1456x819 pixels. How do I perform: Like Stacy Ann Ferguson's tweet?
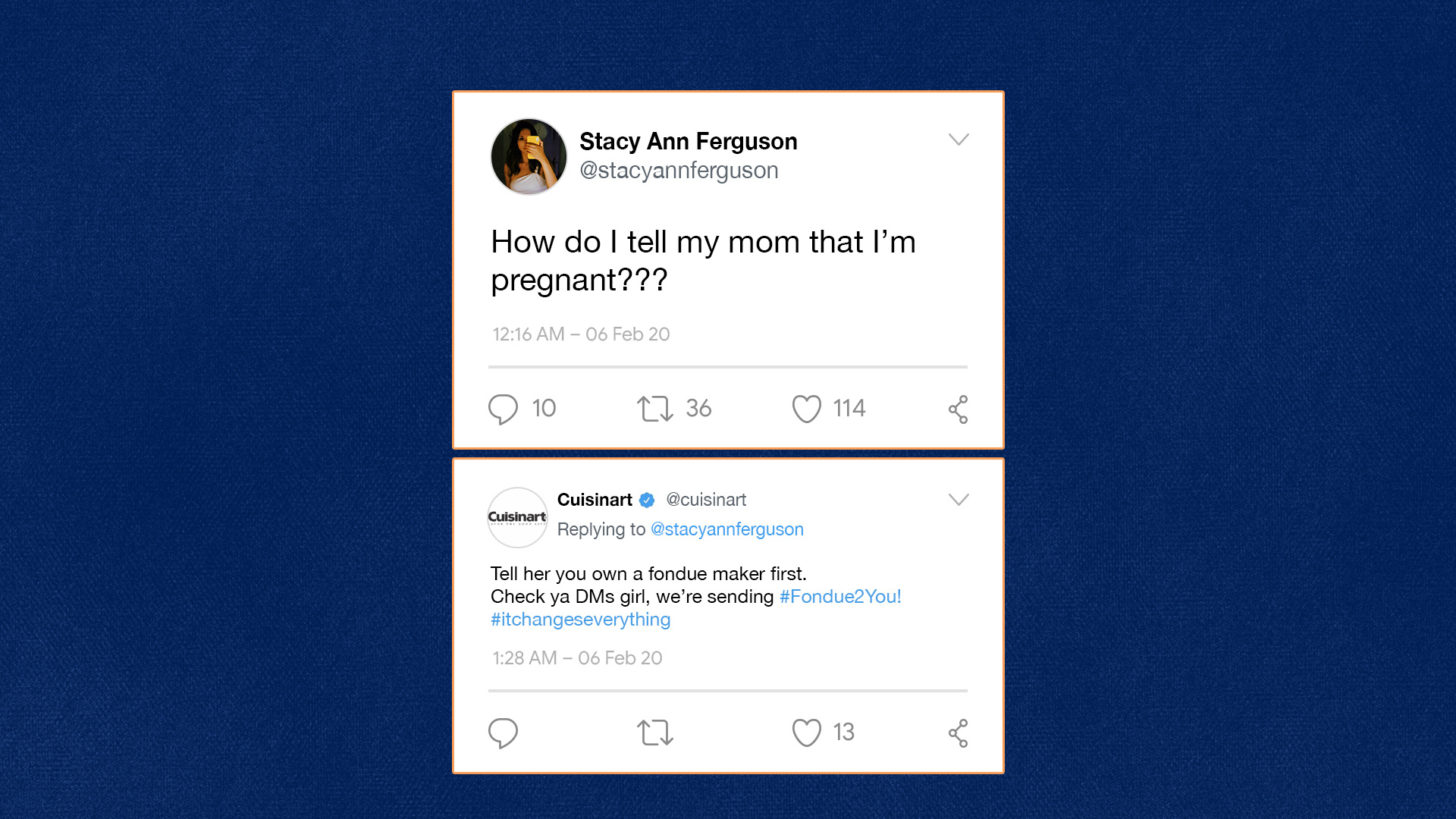pos(806,409)
